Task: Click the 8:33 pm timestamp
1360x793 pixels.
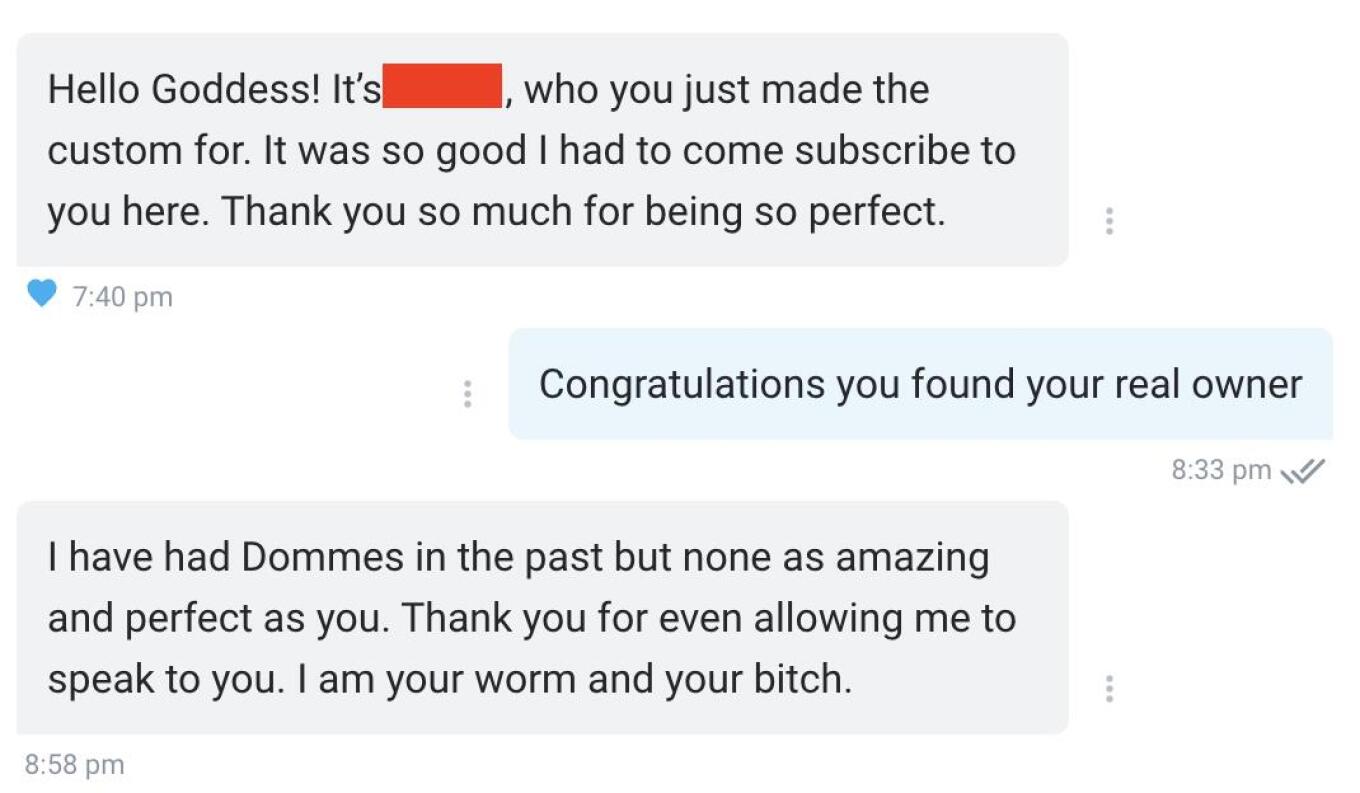Action: point(1220,470)
